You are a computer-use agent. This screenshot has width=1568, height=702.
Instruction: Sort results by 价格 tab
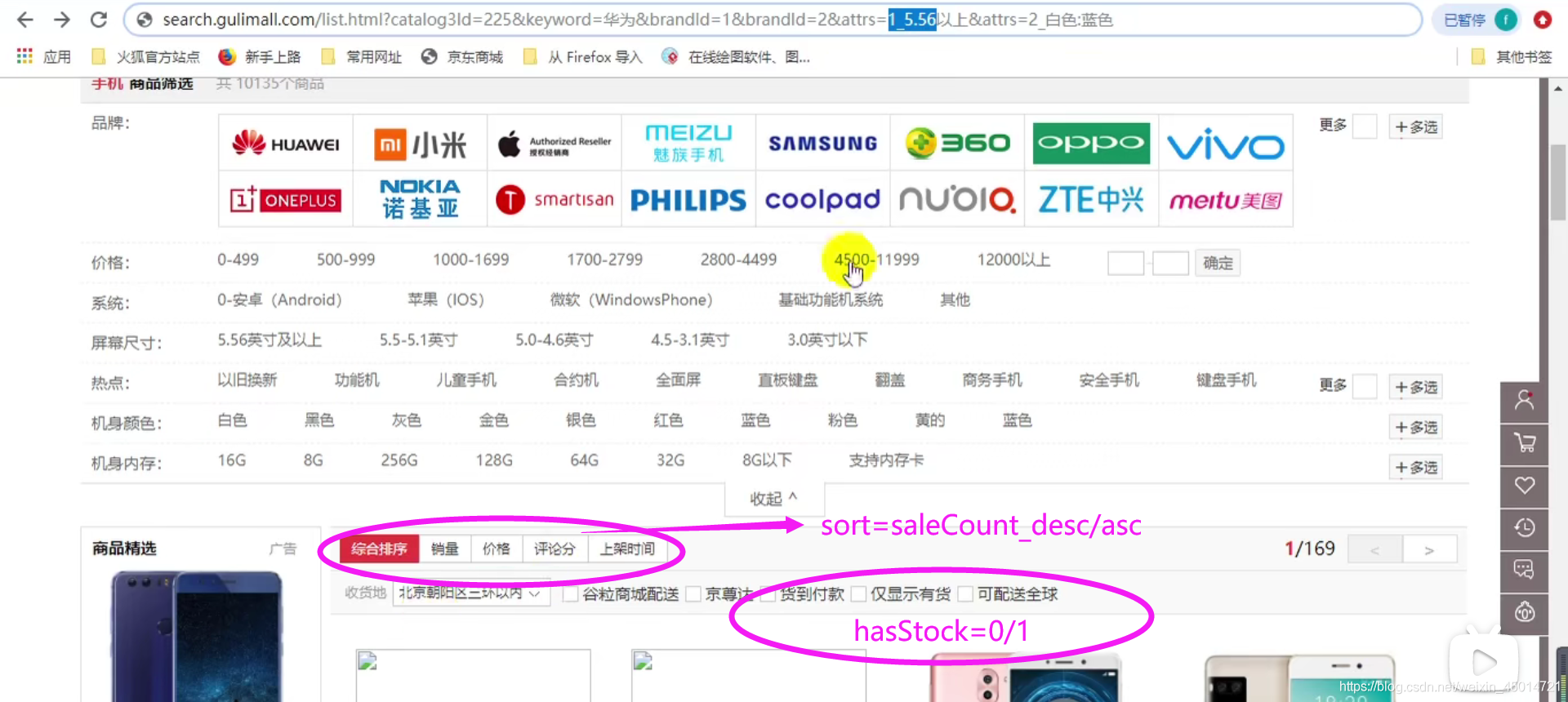point(497,549)
